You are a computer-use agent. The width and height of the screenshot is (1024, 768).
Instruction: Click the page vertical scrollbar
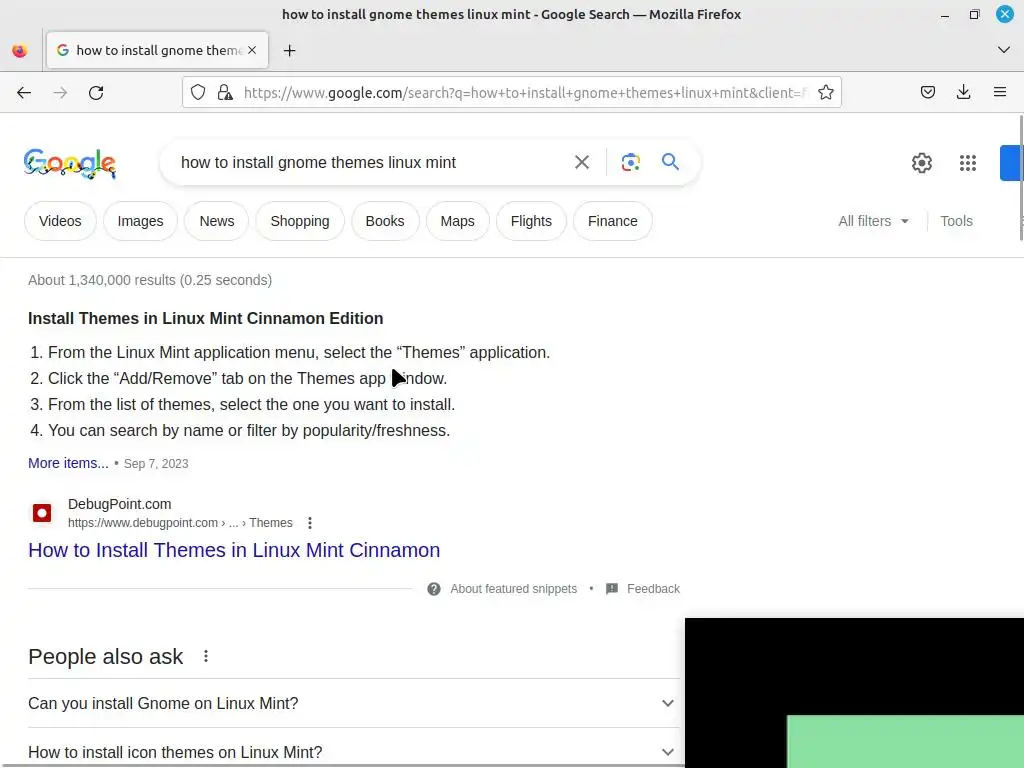tap(1021, 178)
